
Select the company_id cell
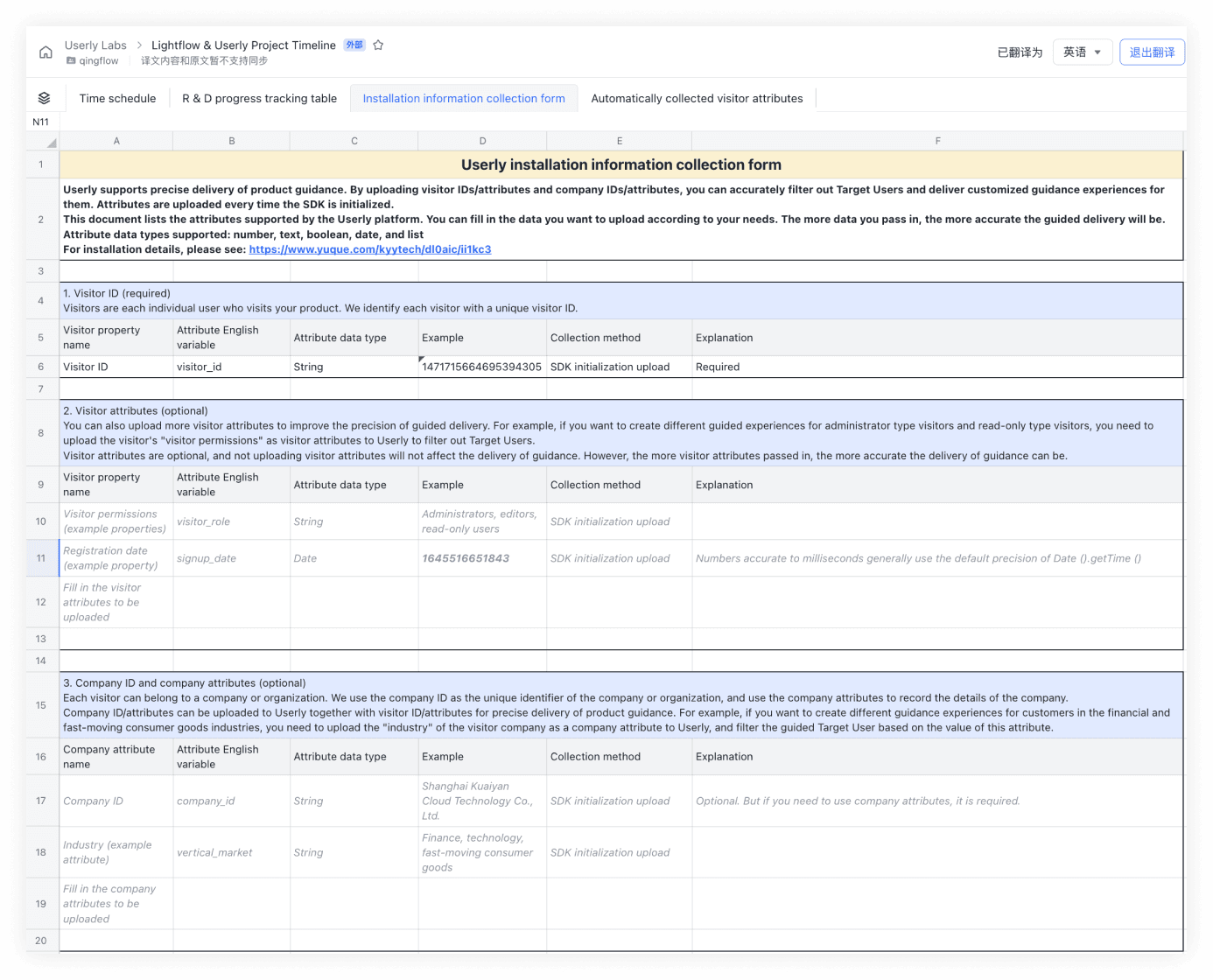point(232,801)
